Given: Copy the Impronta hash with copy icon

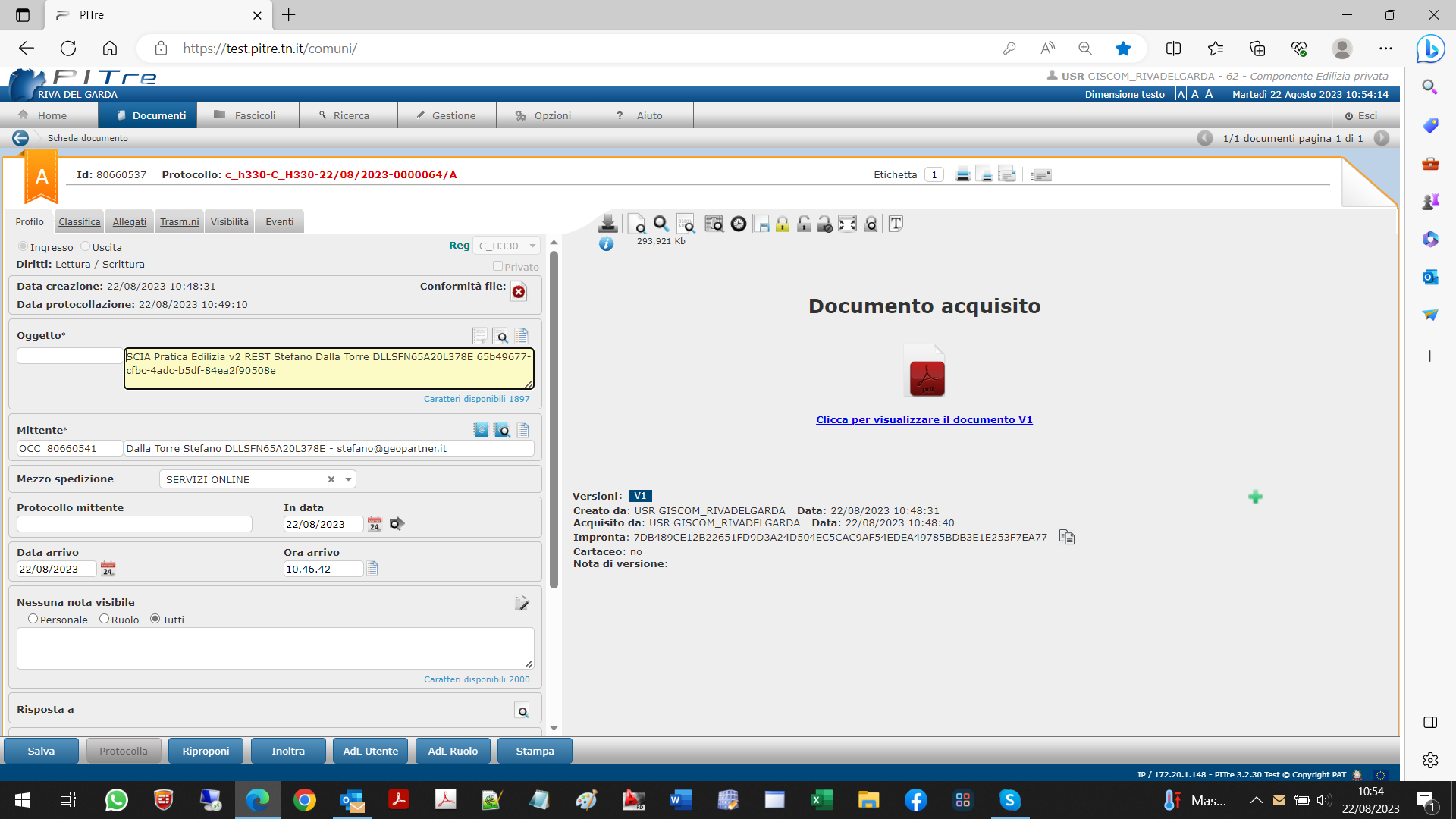Looking at the screenshot, I should pos(1067,538).
